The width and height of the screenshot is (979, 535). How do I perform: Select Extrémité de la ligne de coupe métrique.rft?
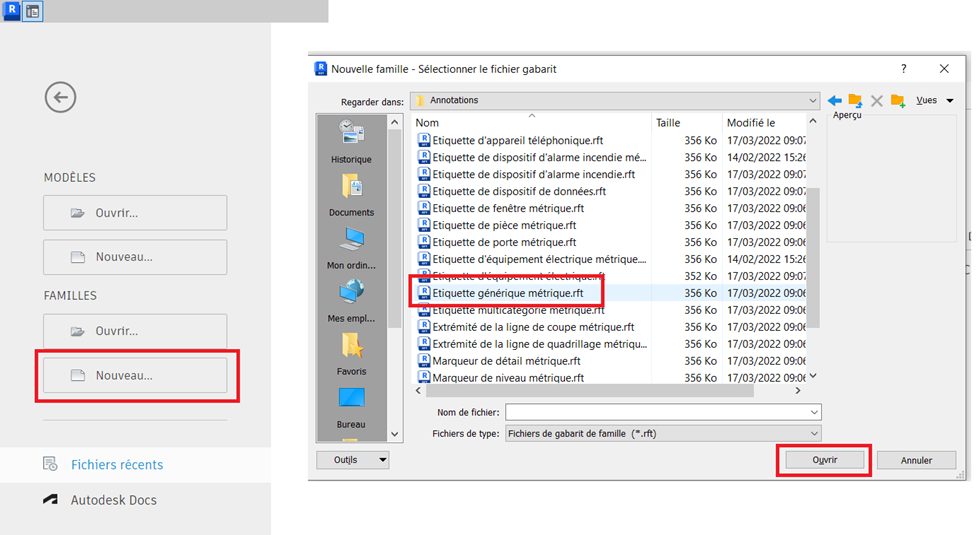click(533, 326)
